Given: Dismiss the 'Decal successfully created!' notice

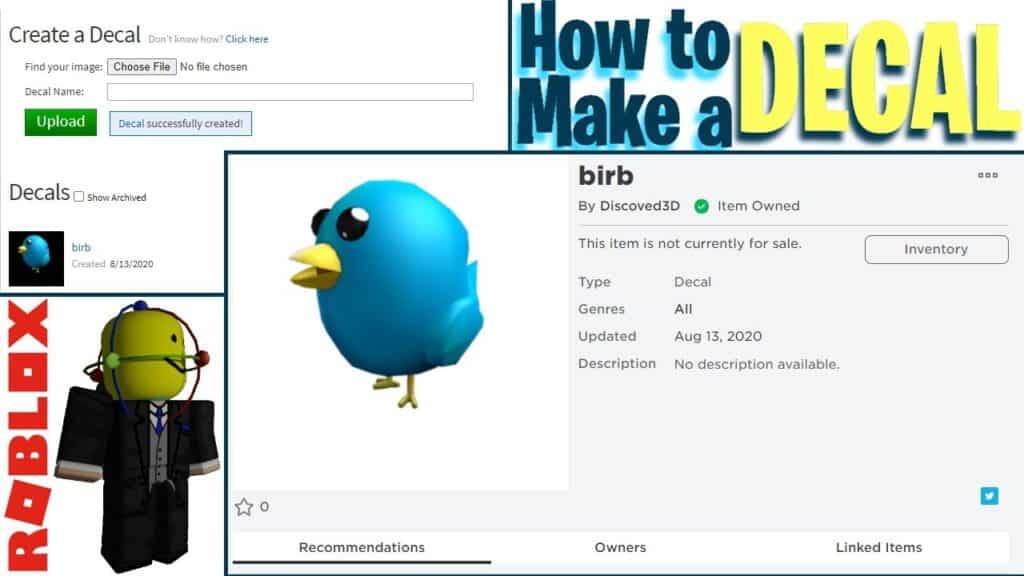Looking at the screenshot, I should pos(180,124).
